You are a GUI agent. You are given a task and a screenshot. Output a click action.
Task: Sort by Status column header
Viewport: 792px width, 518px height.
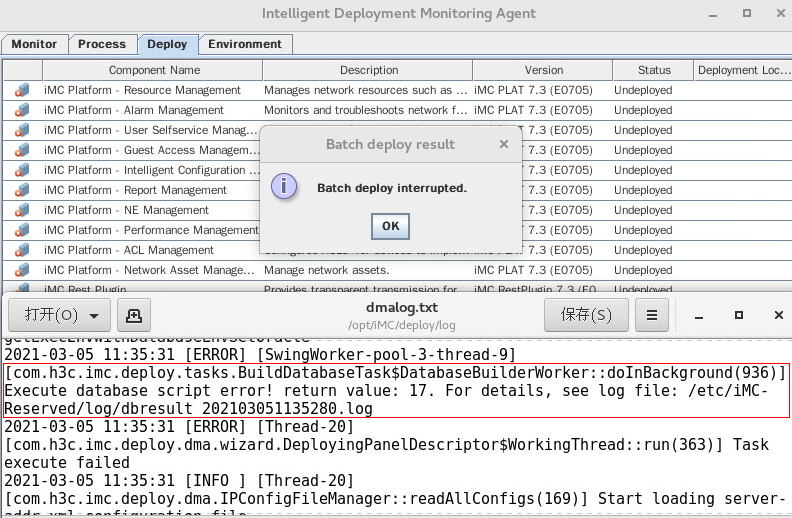(654, 70)
